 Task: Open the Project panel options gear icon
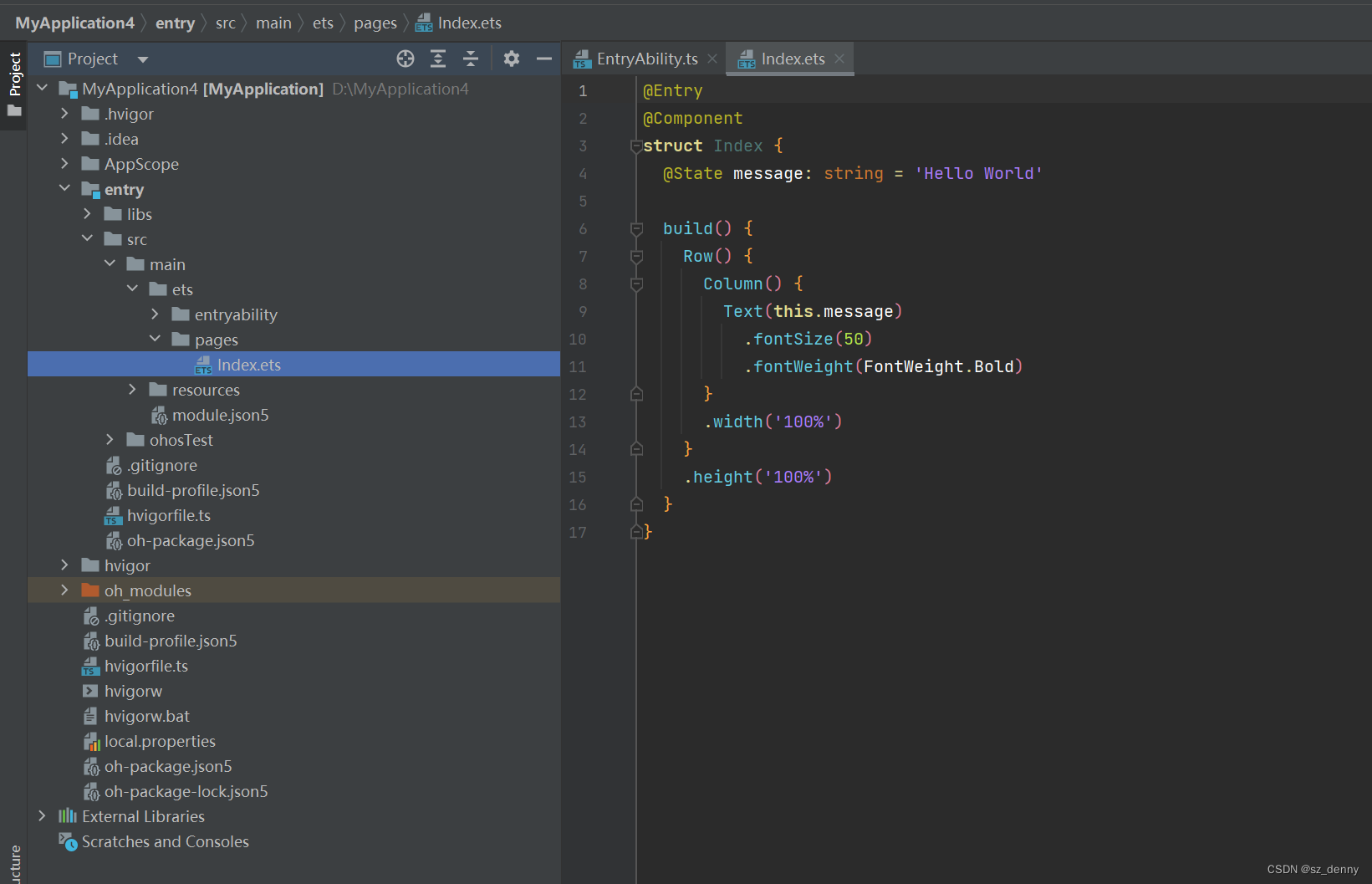coord(511,59)
